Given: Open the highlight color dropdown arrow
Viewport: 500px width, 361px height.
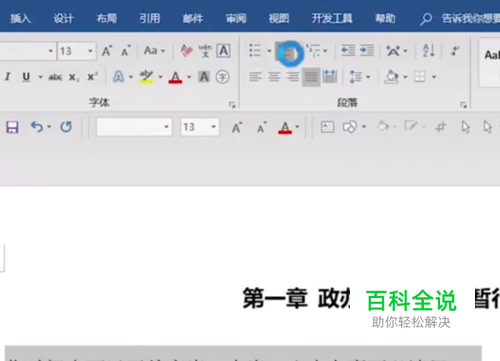Looking at the screenshot, I should [x=160, y=77].
